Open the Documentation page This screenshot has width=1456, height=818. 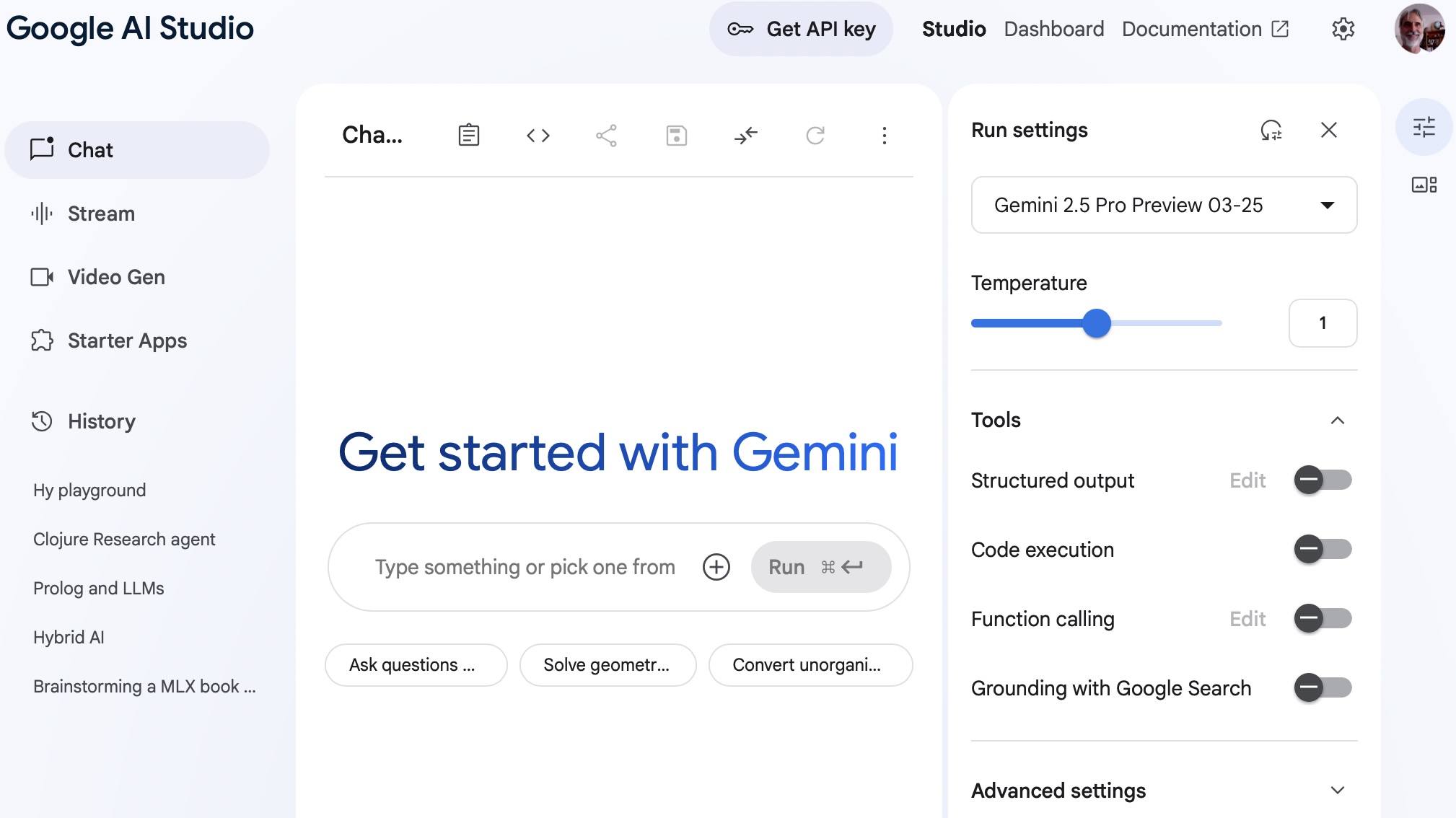(1191, 29)
